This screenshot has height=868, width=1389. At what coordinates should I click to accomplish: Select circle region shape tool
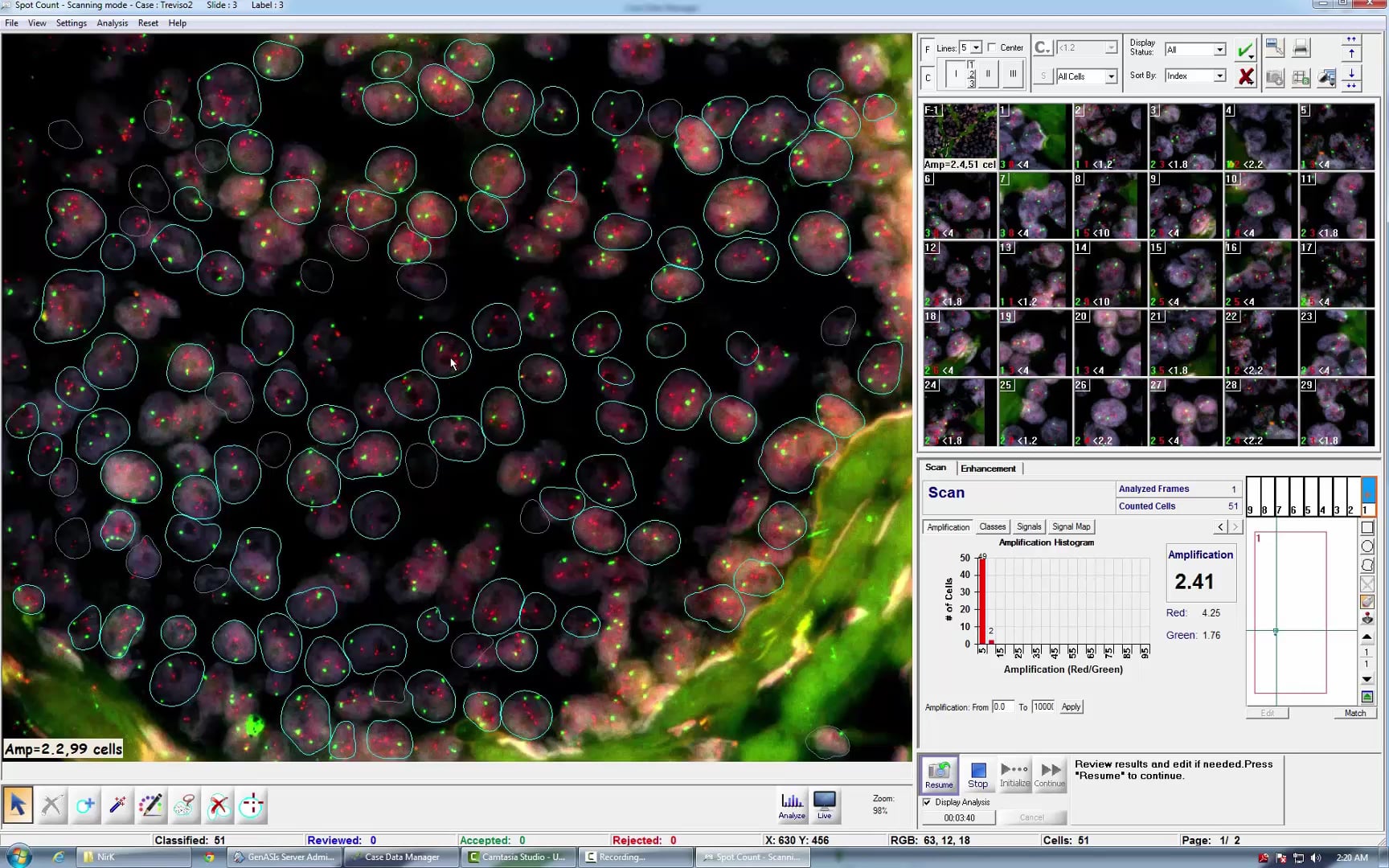(x=1366, y=547)
